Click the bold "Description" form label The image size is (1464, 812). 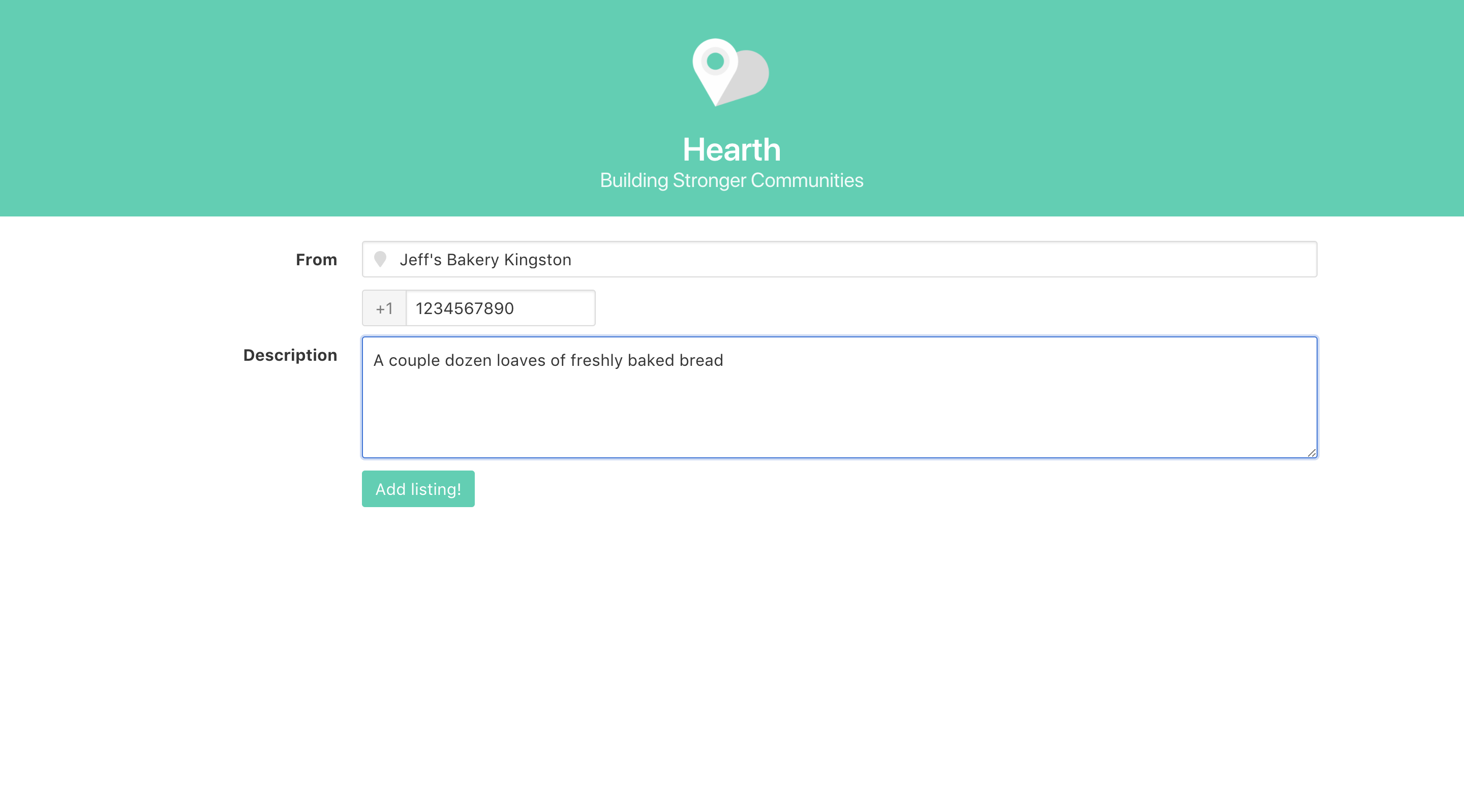(290, 355)
